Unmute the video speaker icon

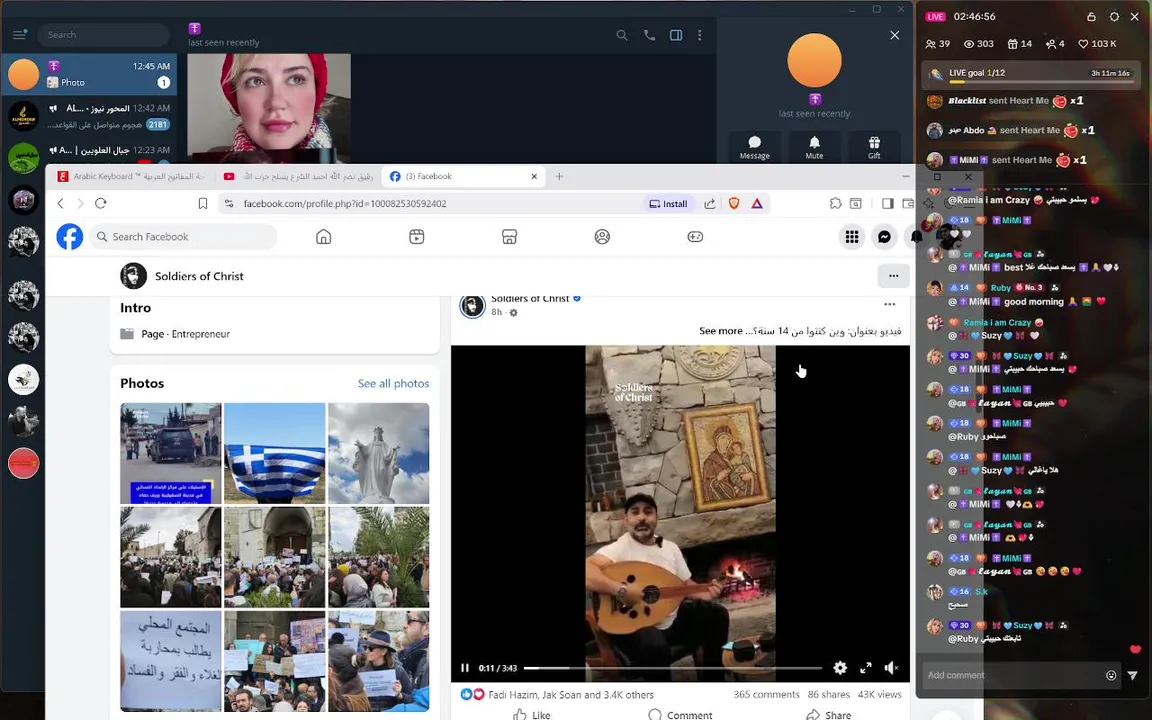point(891,668)
